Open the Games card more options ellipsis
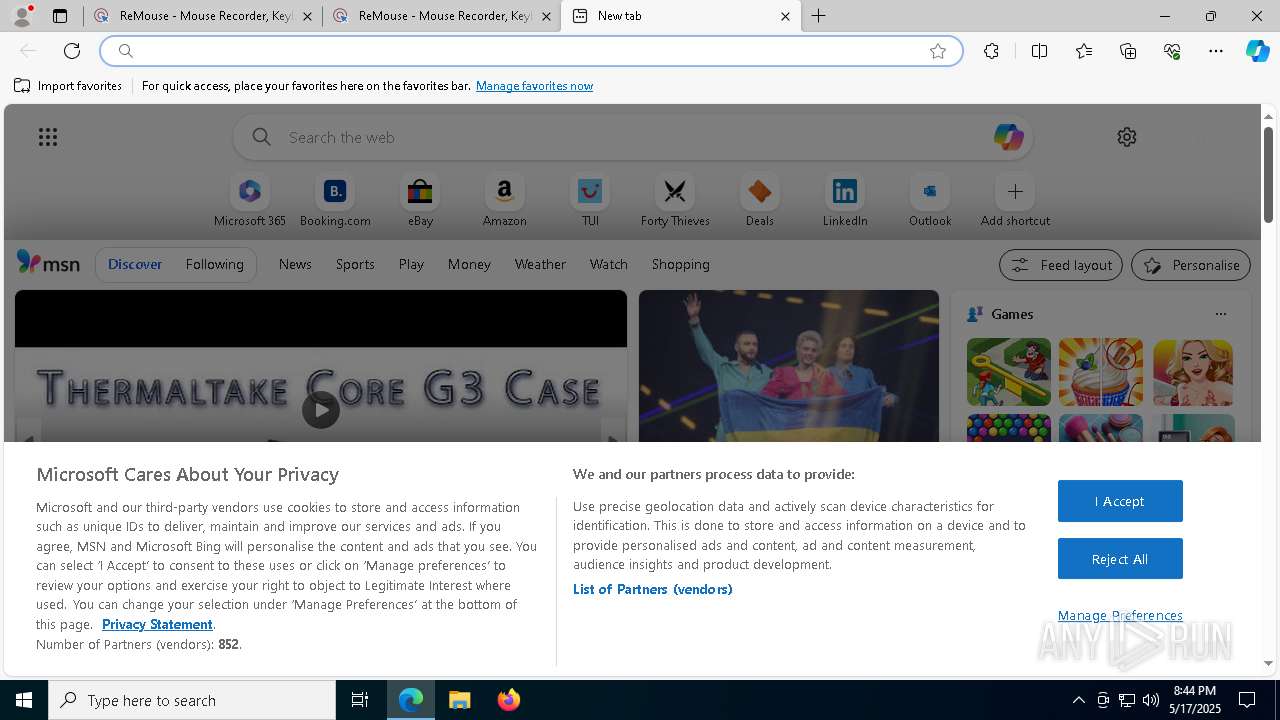Viewport: 1280px width, 720px height. [x=1220, y=314]
